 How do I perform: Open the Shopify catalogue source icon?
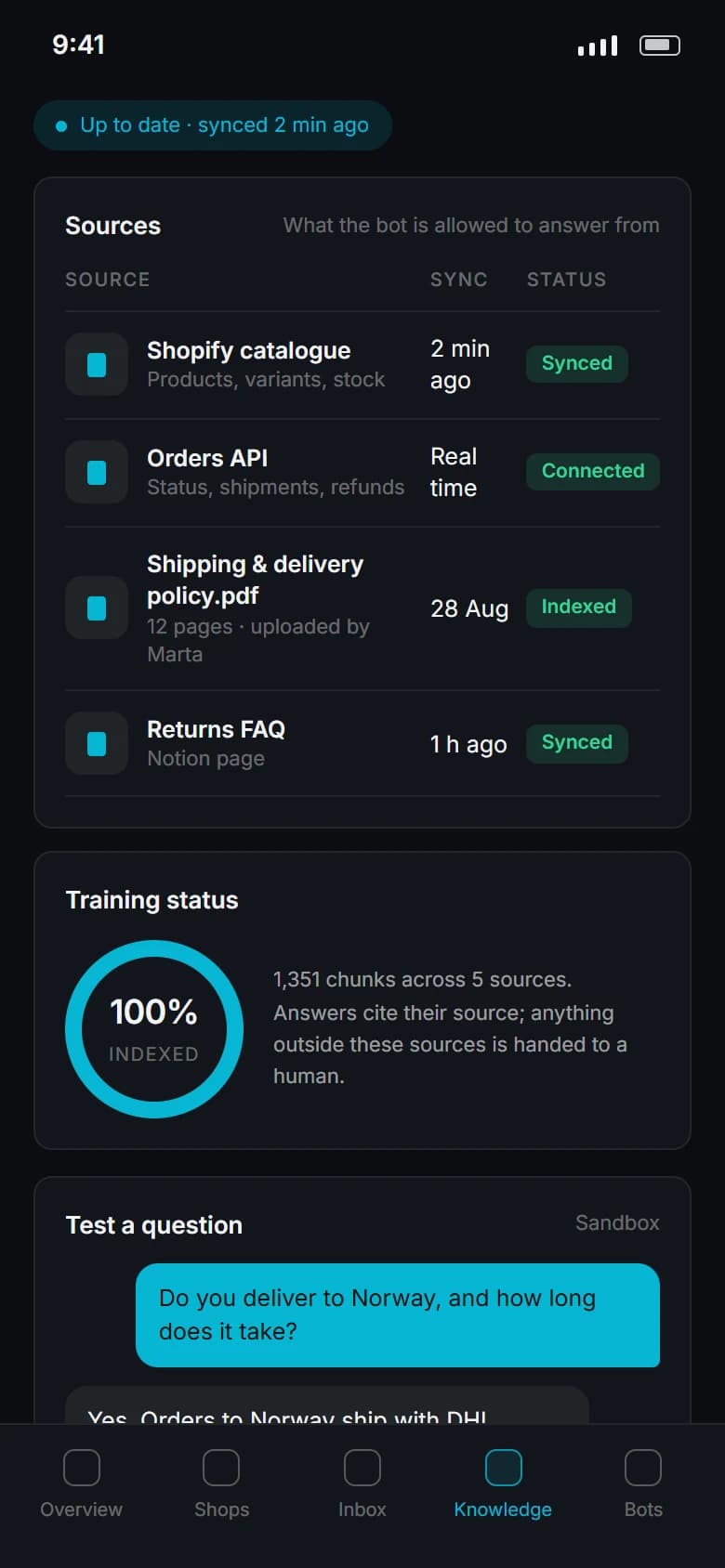tap(97, 364)
